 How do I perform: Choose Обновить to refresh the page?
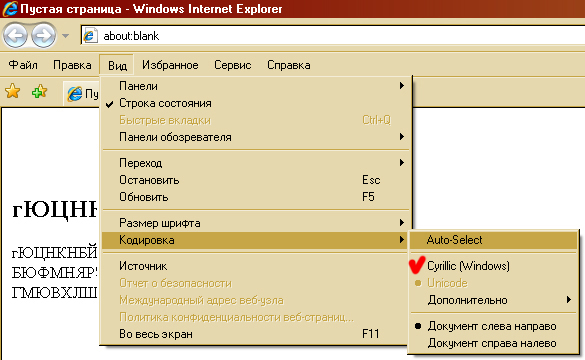click(256, 197)
